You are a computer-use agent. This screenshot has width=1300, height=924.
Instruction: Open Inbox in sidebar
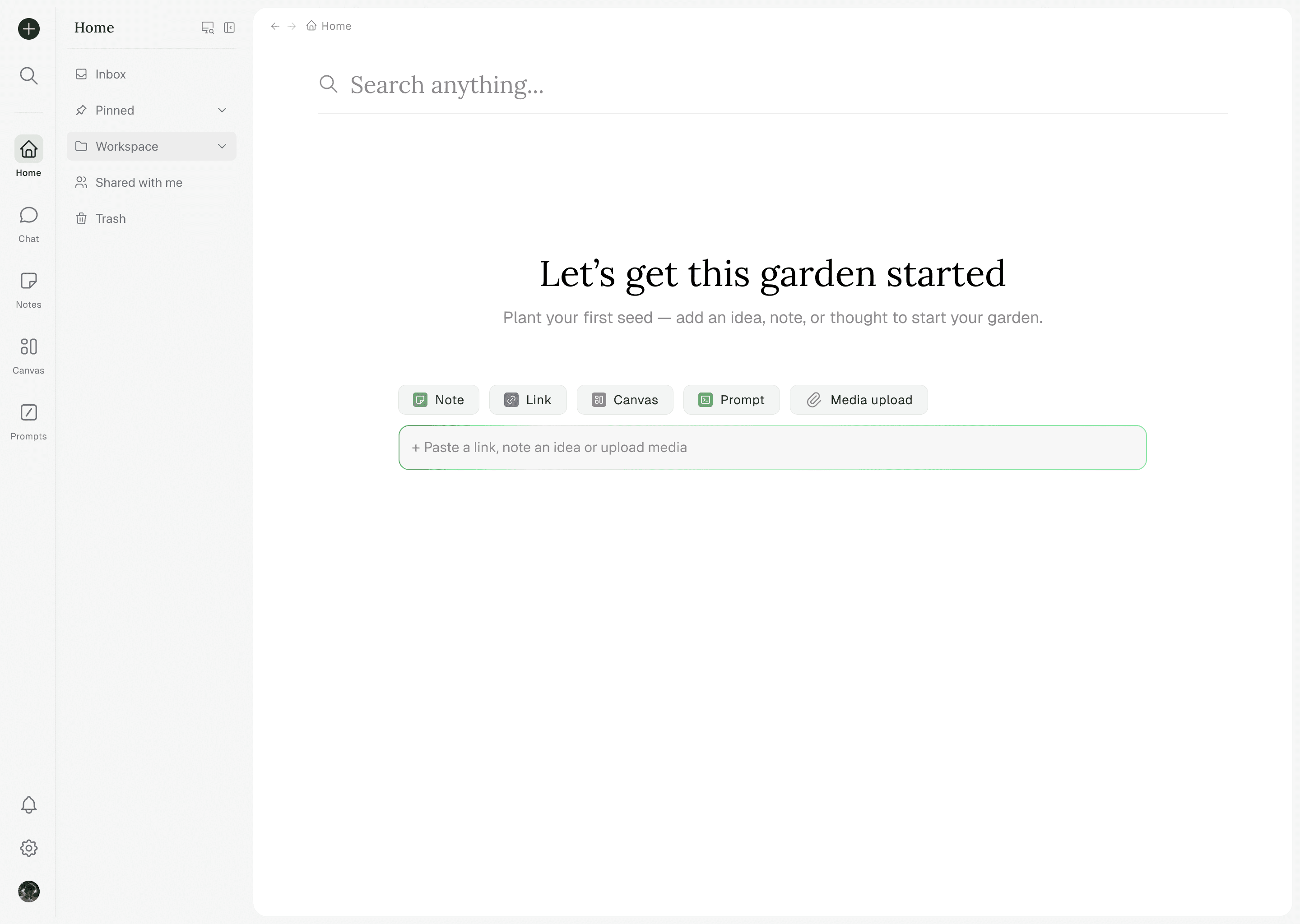click(x=111, y=74)
